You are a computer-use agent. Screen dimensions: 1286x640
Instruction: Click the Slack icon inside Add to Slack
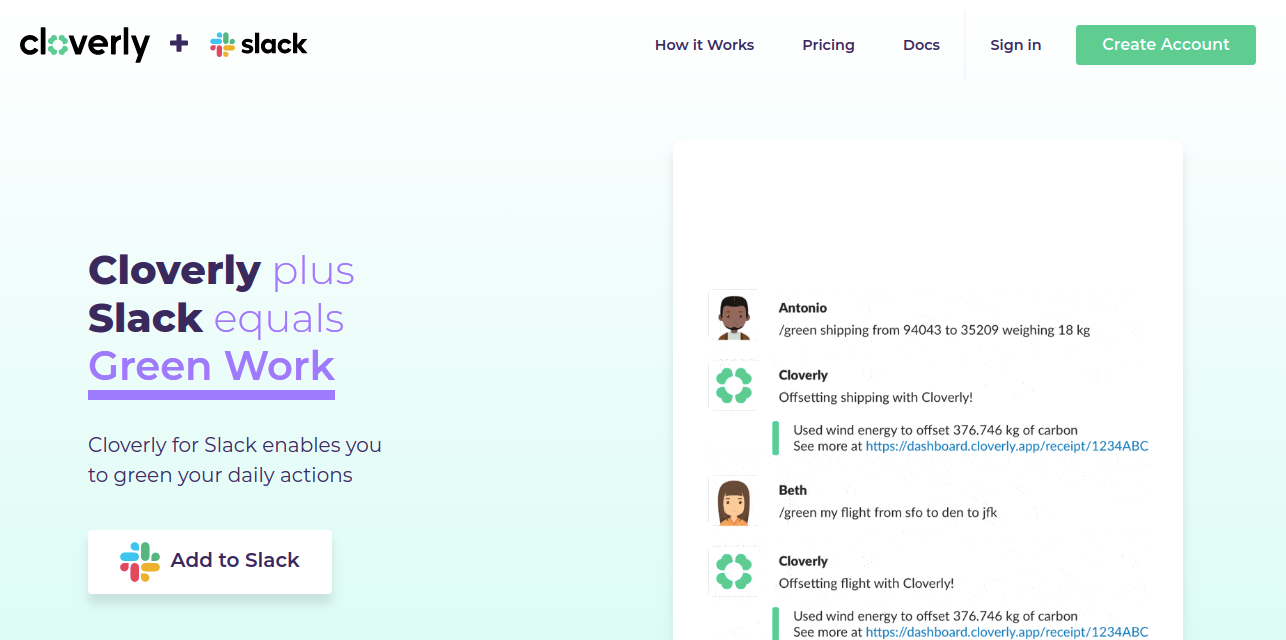140,561
